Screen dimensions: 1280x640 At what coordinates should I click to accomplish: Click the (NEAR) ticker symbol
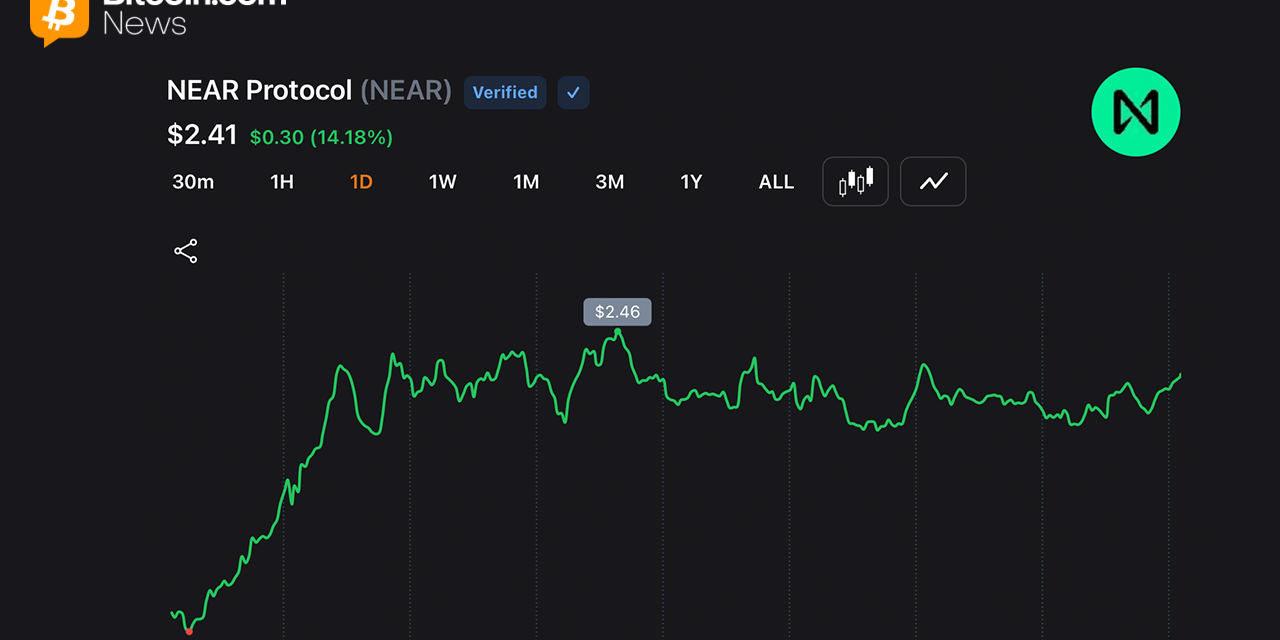pos(406,91)
